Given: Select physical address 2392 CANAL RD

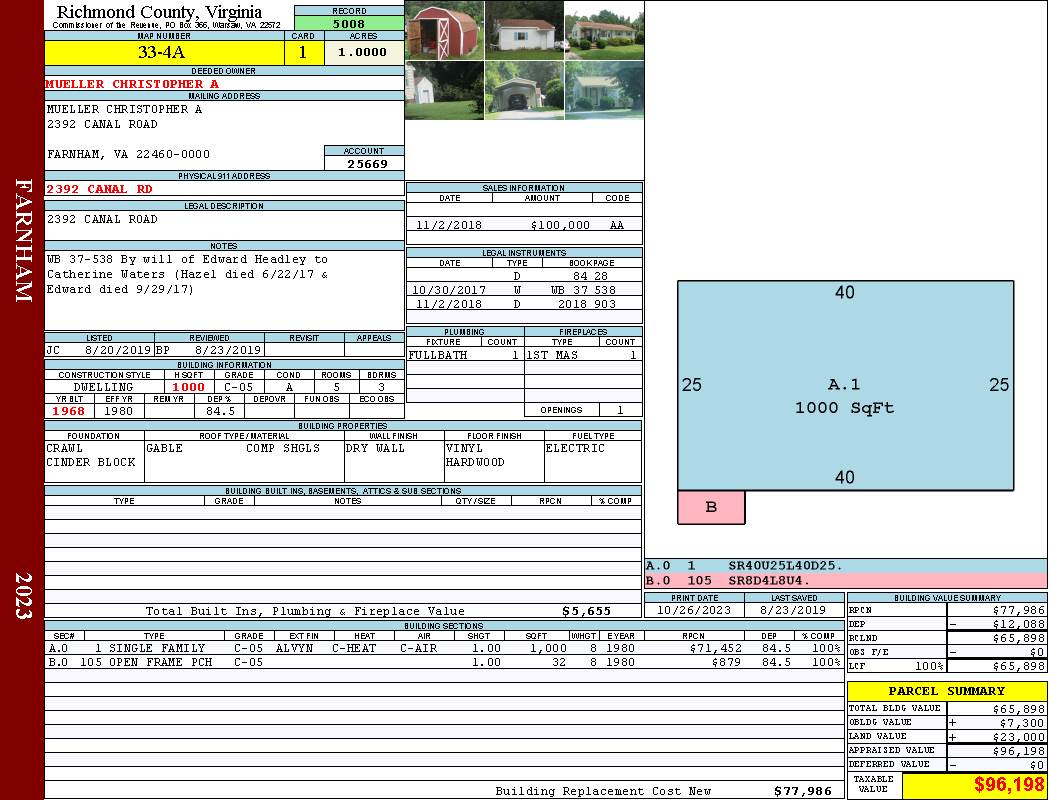Looking at the screenshot, I should point(99,189).
